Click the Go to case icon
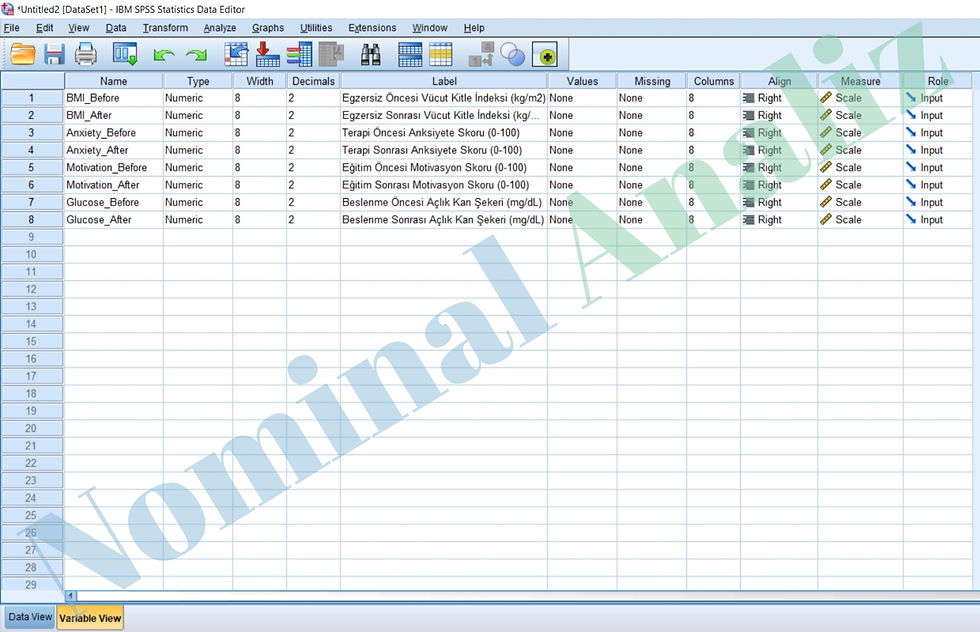This screenshot has height=632, width=980. 236,54
